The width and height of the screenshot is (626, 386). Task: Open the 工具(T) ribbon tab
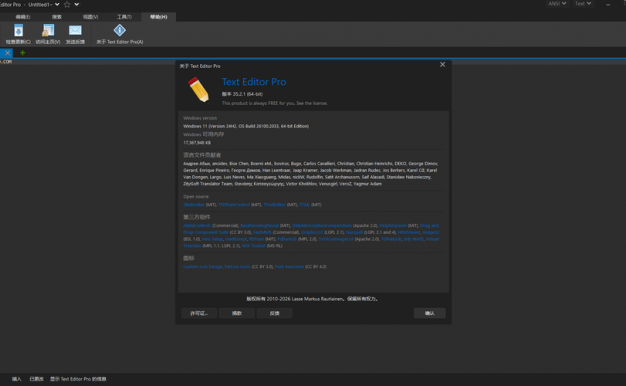pyautogui.click(x=124, y=17)
